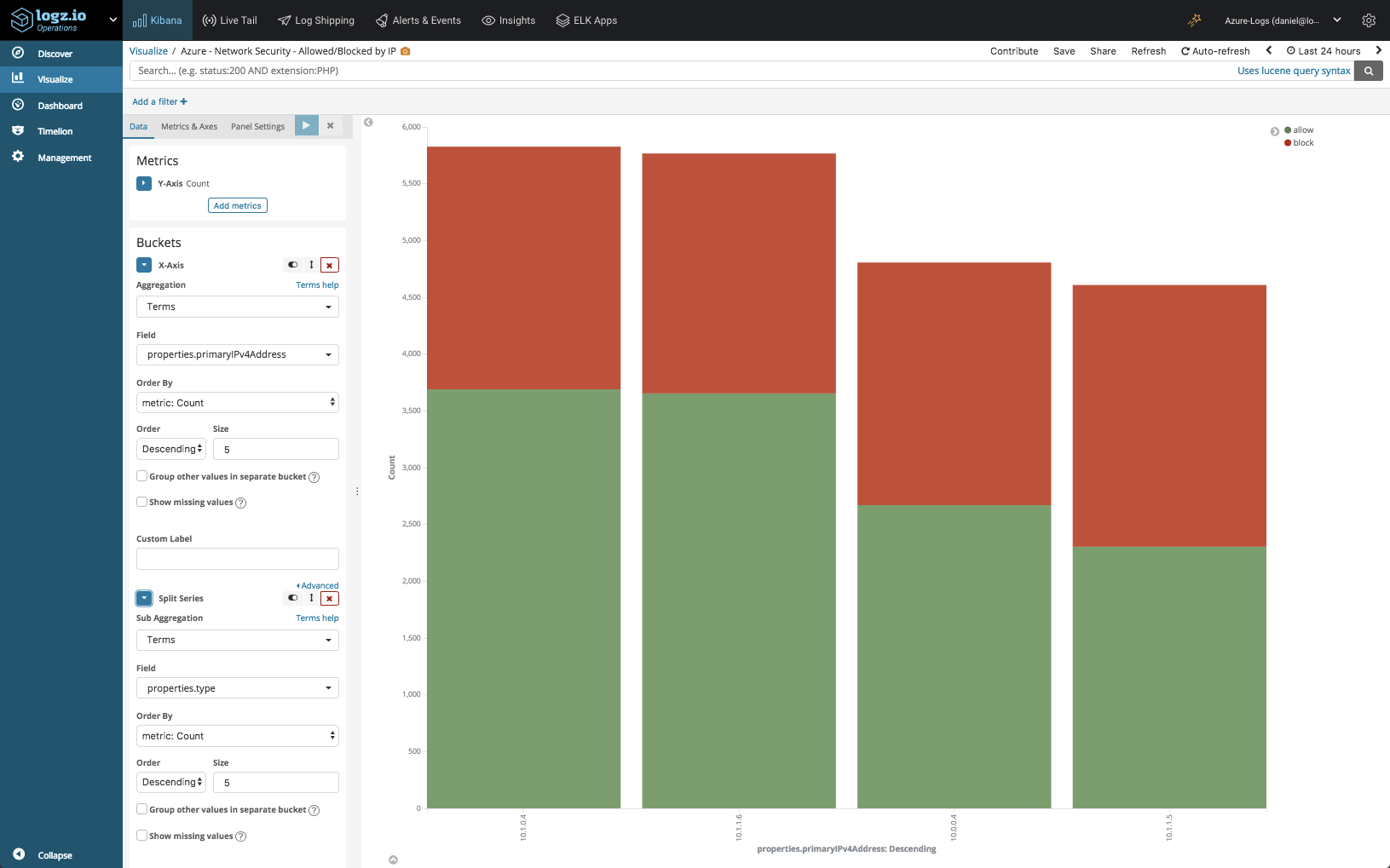Screen dimensions: 1390x868
Task: Open the account switcher chevron beside logo
Action: coord(112,20)
